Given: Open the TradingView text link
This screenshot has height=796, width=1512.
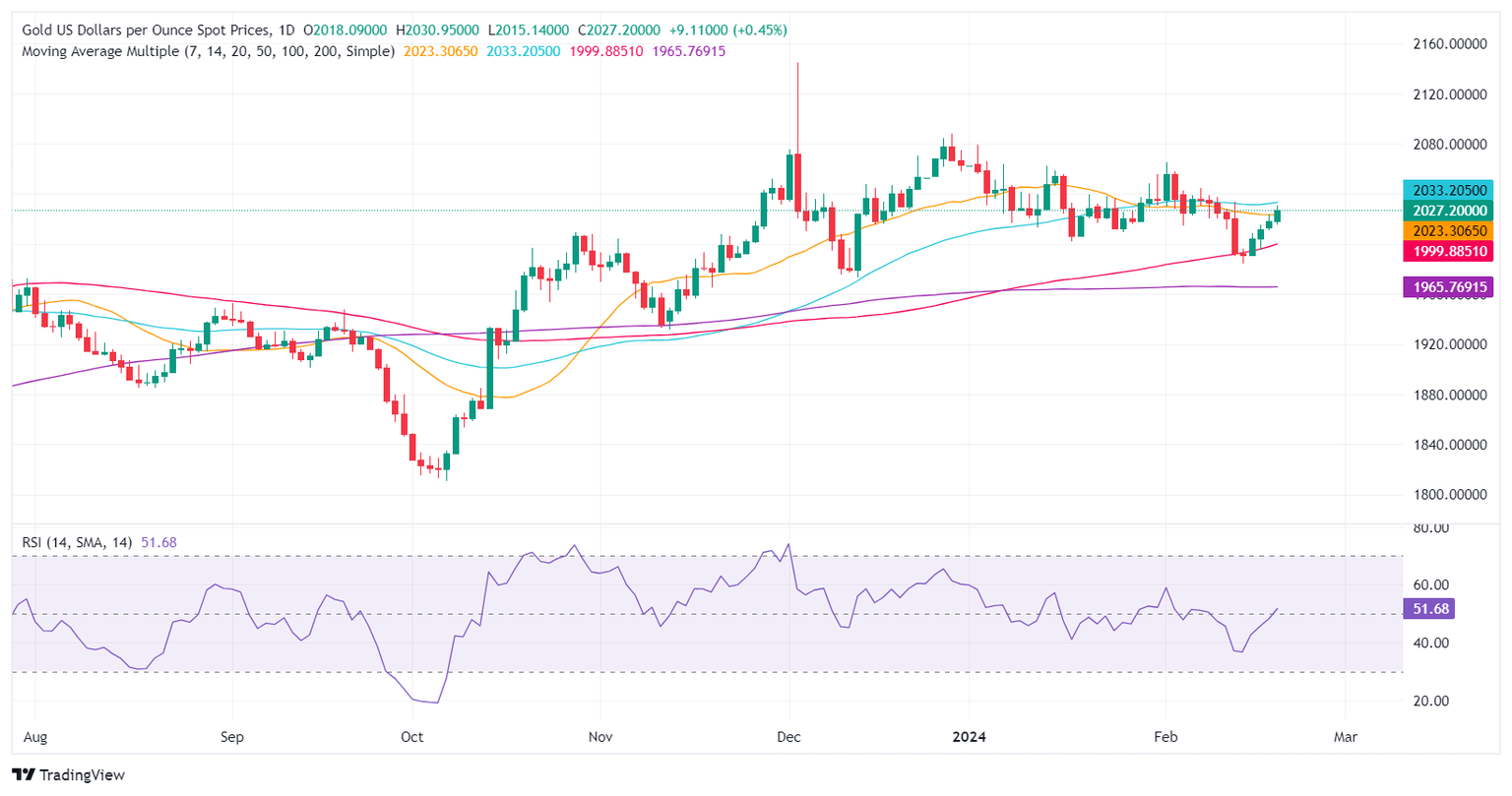Looking at the screenshot, I should click(x=83, y=775).
